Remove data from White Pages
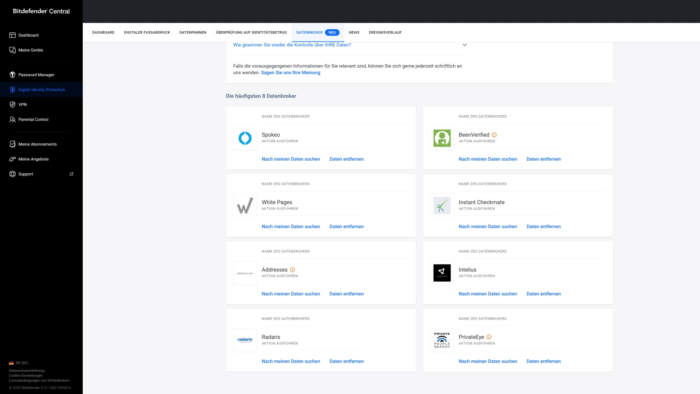700x394 pixels. [346, 227]
